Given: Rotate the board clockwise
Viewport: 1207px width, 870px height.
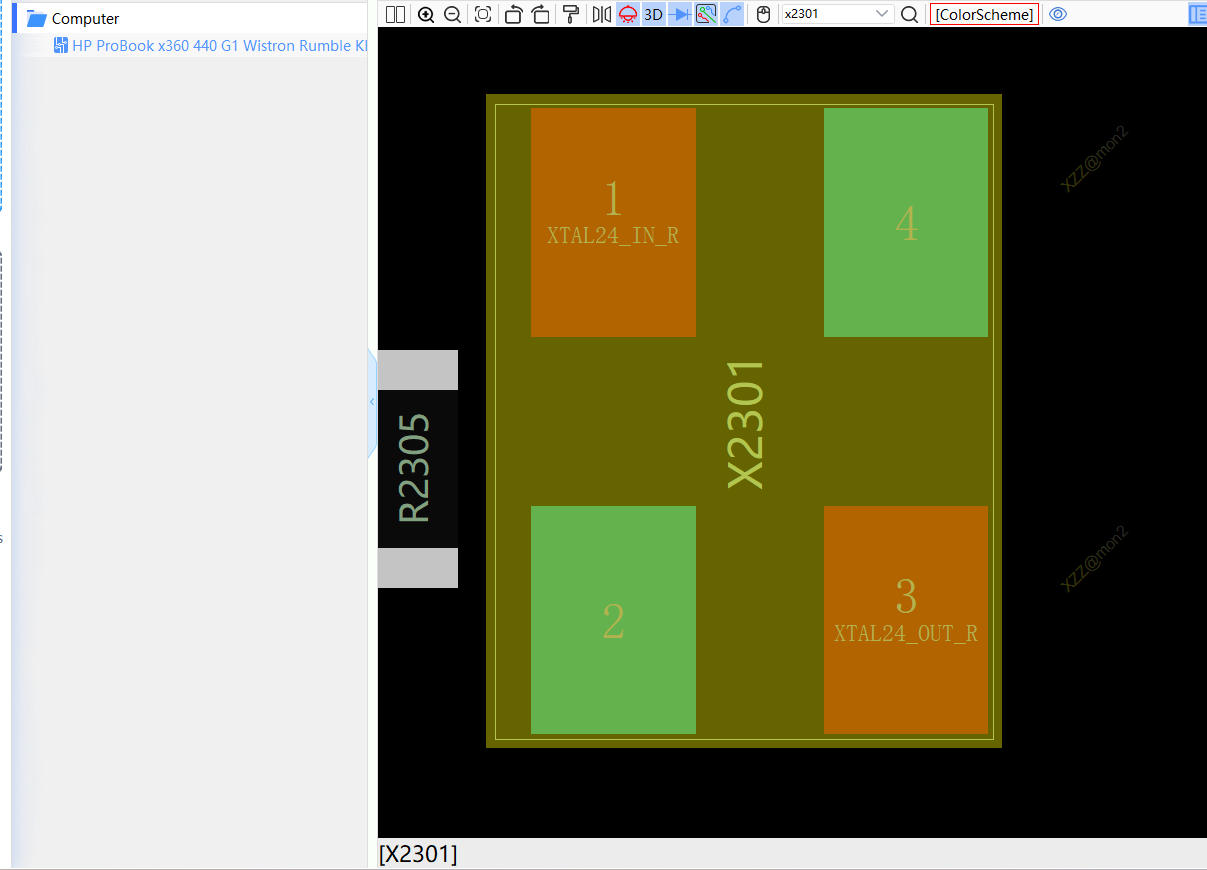Looking at the screenshot, I should 541,14.
